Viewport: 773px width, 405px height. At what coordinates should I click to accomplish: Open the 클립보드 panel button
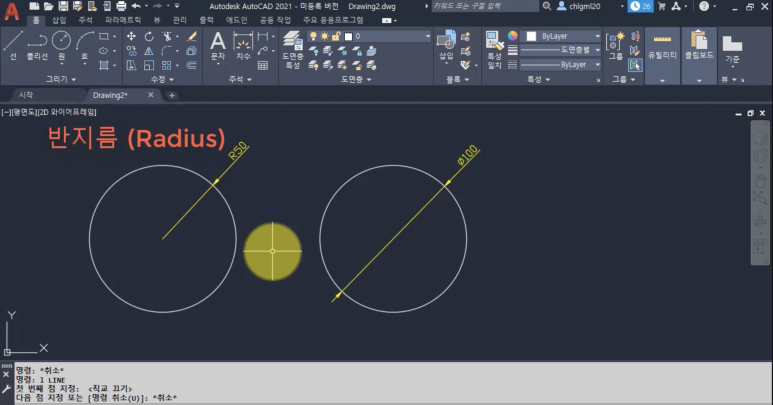pyautogui.click(x=699, y=55)
